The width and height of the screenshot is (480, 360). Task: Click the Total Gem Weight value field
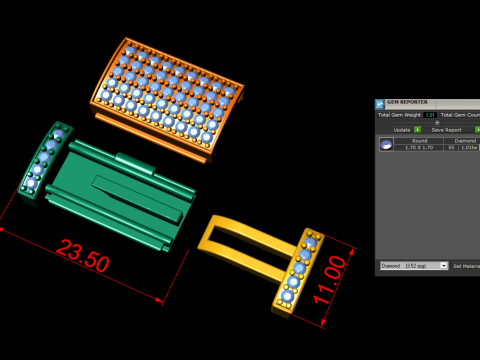point(430,115)
